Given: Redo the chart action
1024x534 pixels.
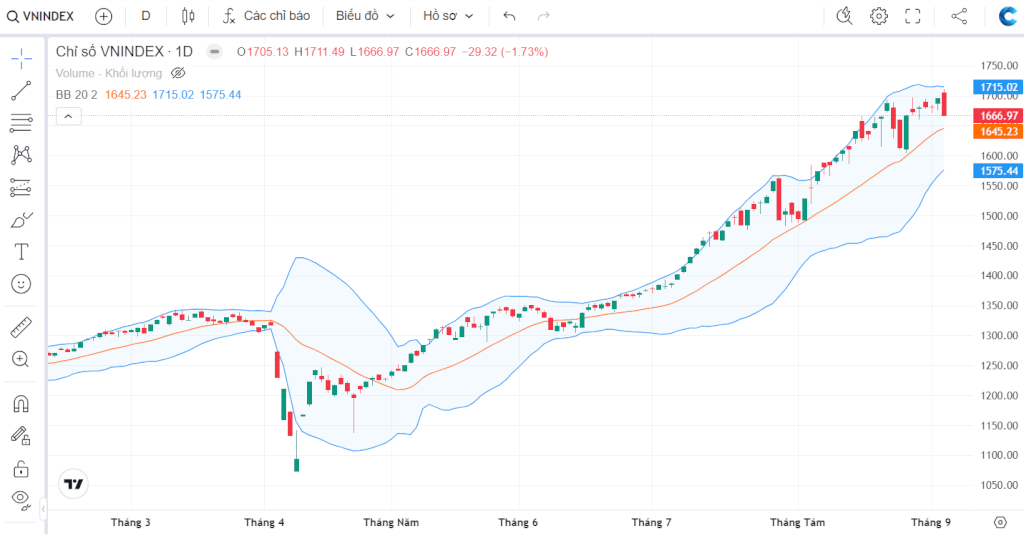Looking at the screenshot, I should pos(543,16).
